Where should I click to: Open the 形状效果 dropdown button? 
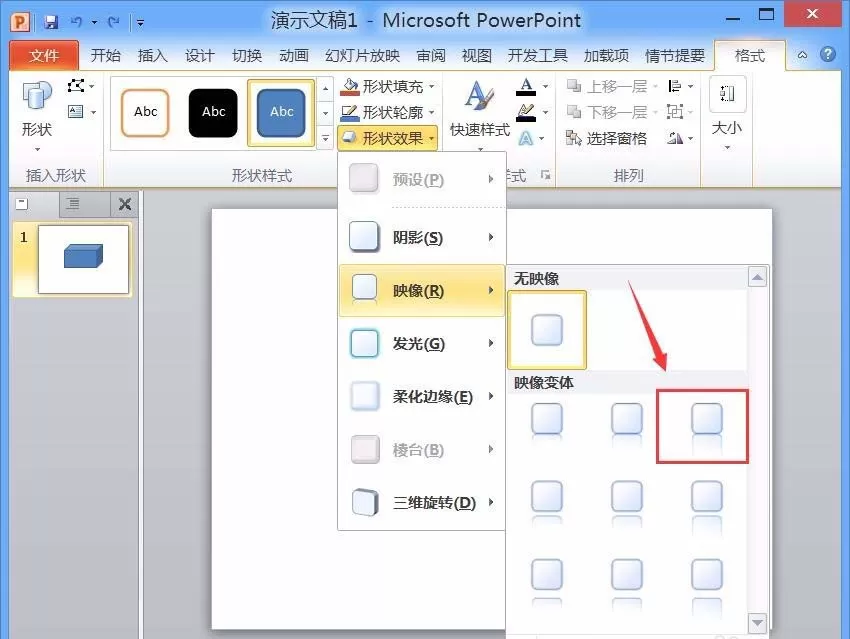388,139
